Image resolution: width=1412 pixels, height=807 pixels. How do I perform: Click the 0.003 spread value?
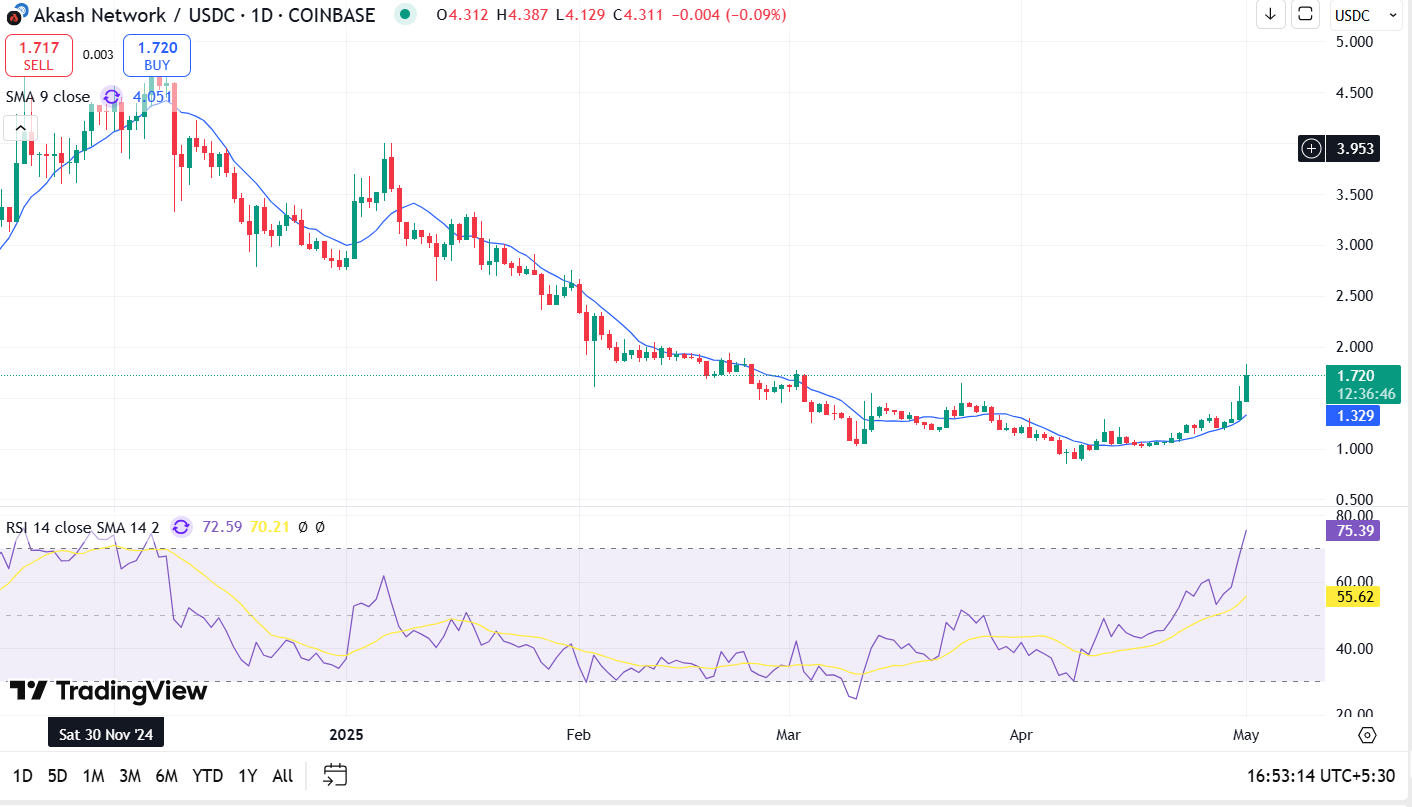pos(98,55)
